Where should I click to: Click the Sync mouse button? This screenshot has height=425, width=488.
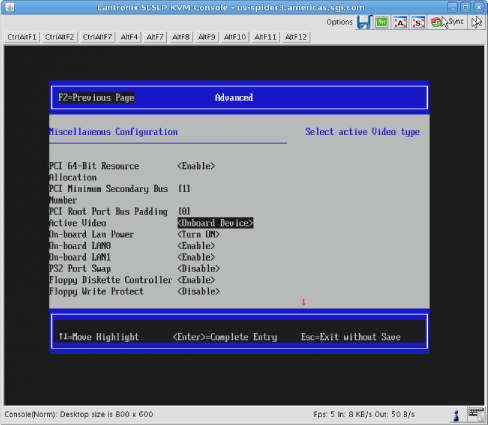447,22
